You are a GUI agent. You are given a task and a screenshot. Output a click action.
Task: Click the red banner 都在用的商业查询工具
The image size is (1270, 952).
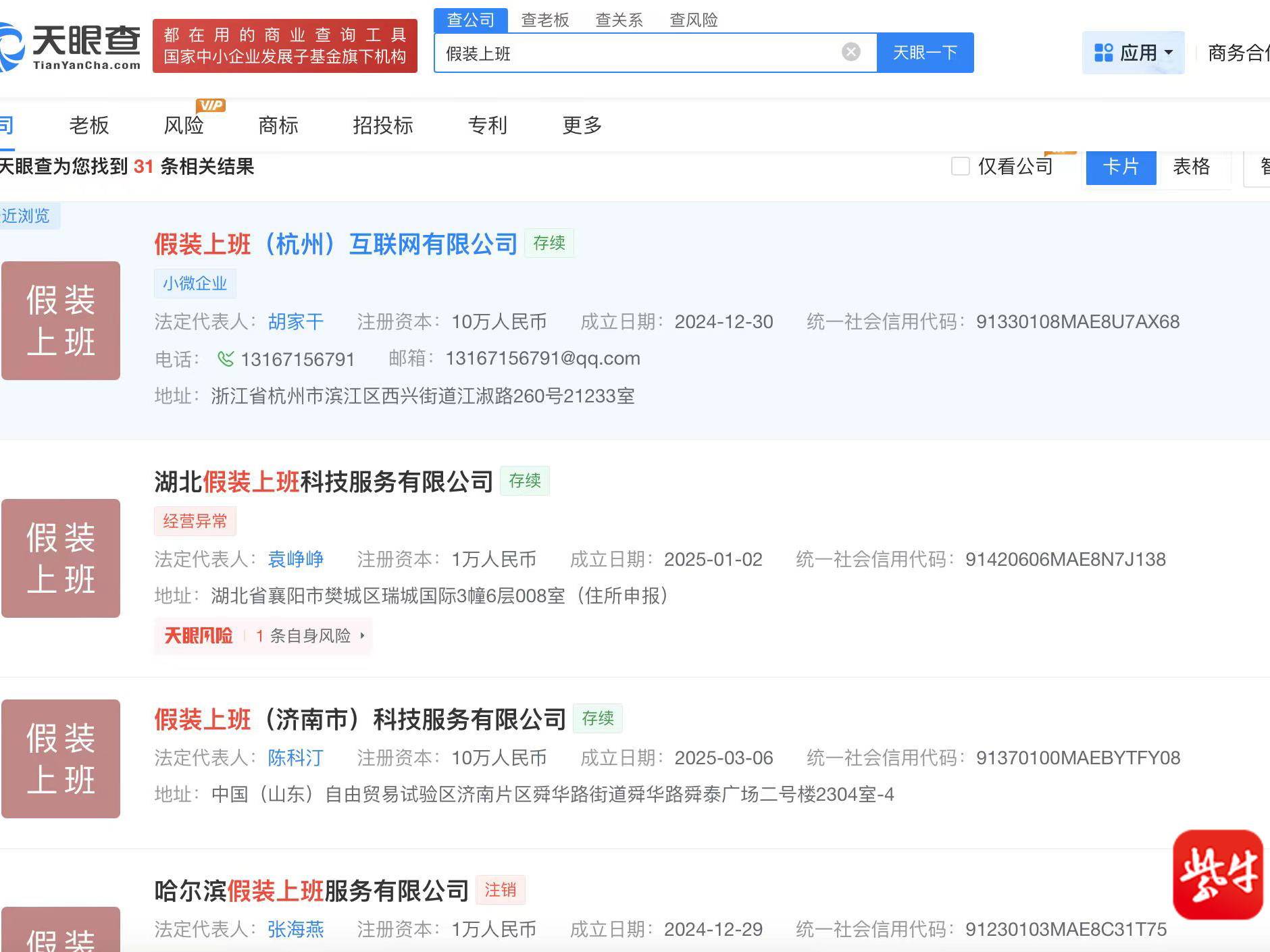click(285, 46)
